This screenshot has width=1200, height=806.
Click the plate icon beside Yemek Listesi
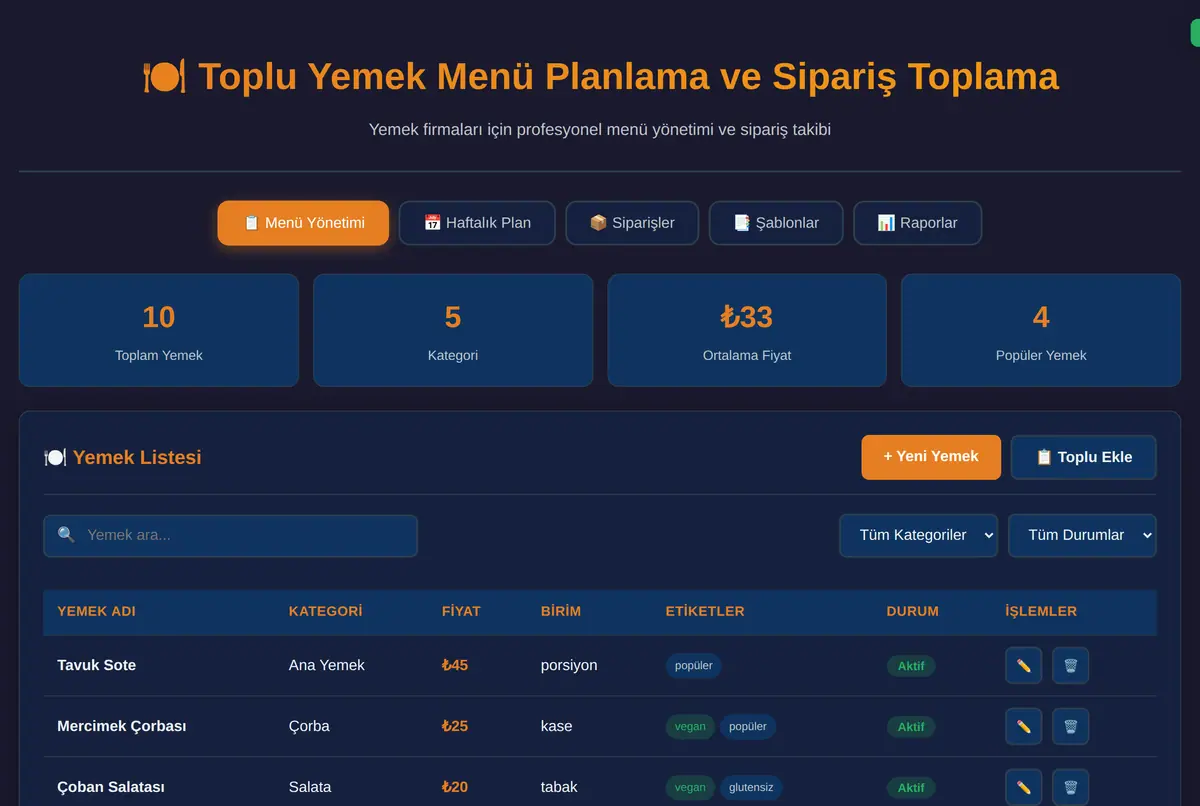click(55, 457)
